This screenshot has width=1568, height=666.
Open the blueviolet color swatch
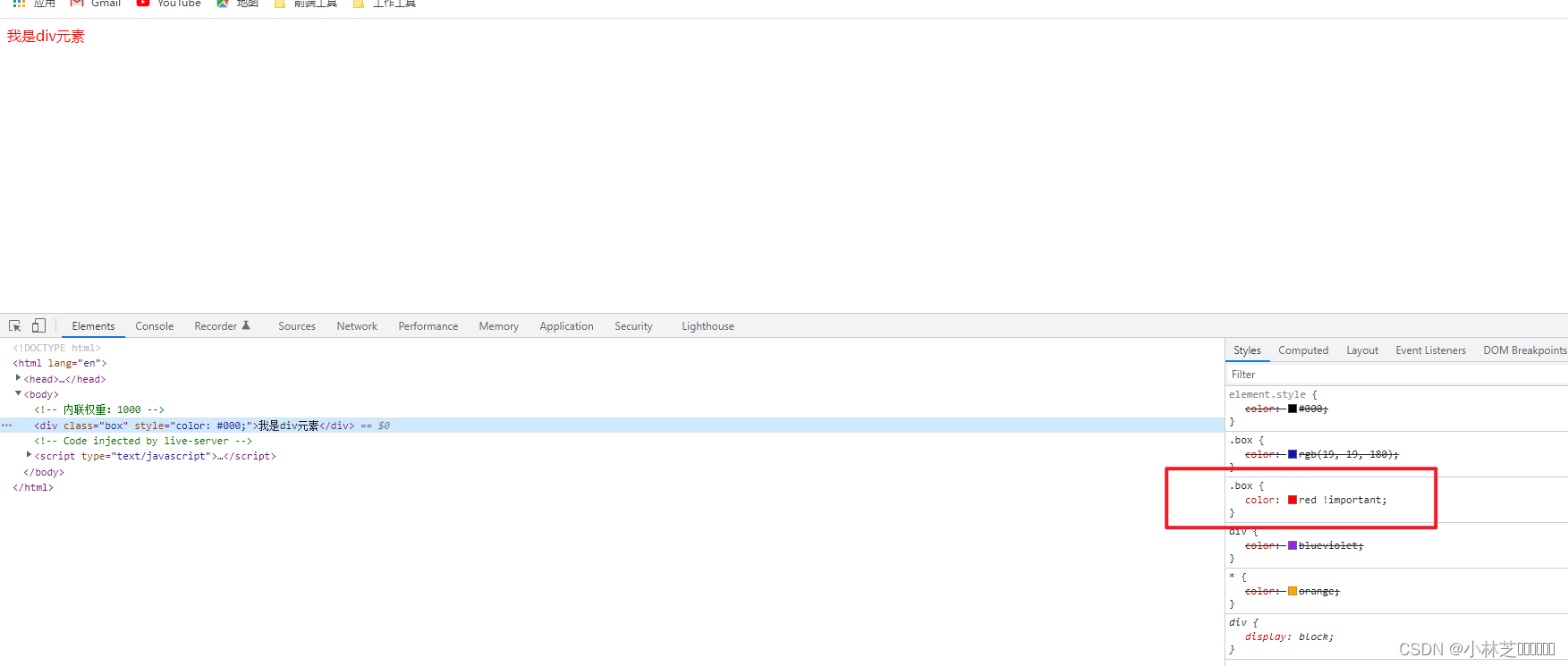1293,545
